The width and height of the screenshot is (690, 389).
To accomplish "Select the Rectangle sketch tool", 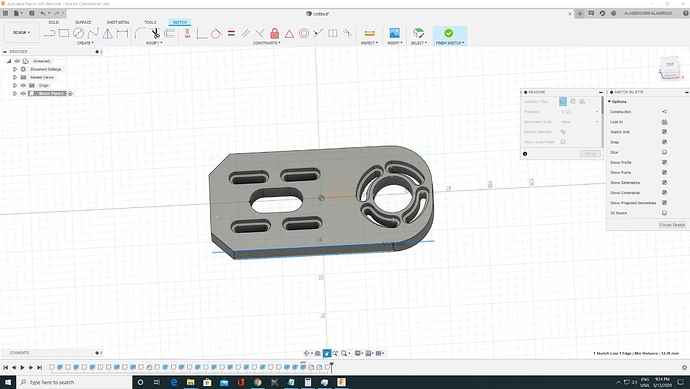I will [64, 33].
